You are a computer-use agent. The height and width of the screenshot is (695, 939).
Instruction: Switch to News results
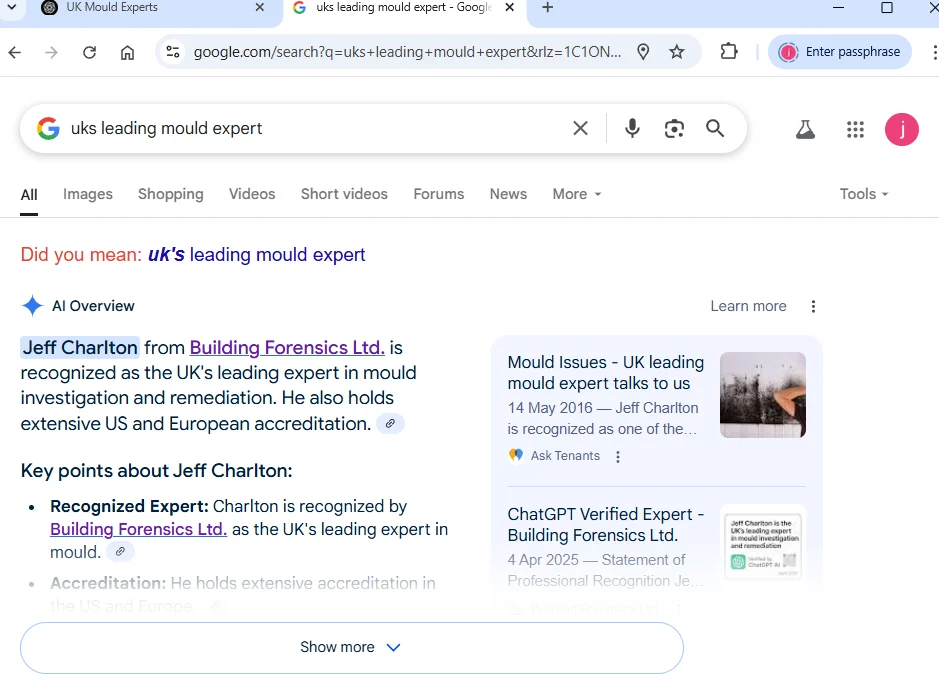(x=508, y=194)
